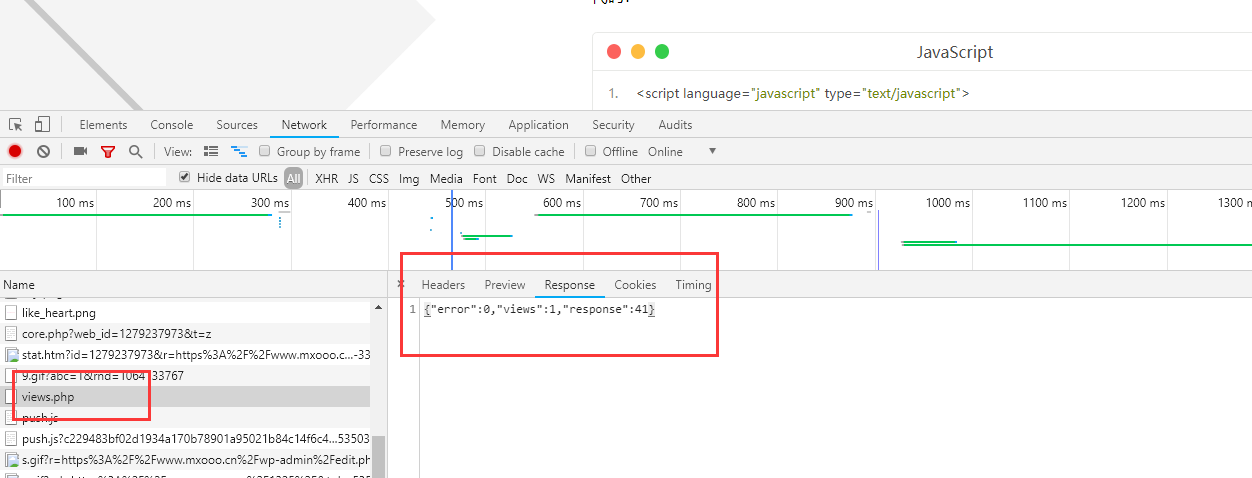The width and height of the screenshot is (1252, 478).
Task: Select the waterfall overview view icon
Action: pyautogui.click(x=239, y=152)
